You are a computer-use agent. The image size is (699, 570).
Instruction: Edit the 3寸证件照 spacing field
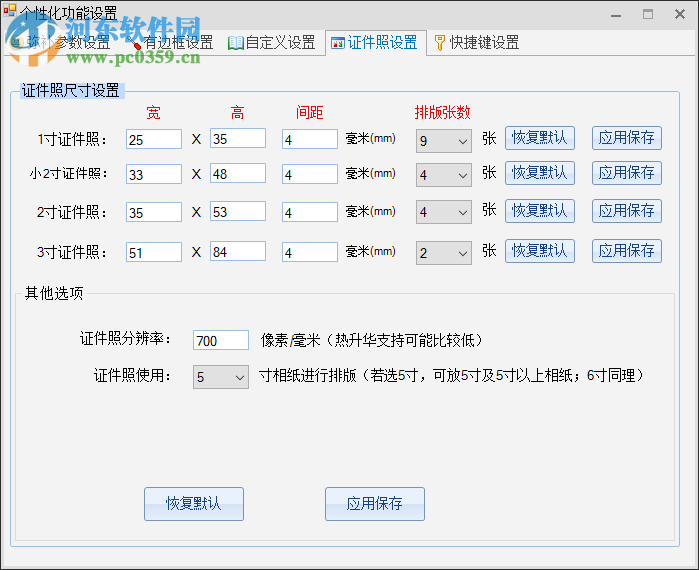tap(310, 252)
